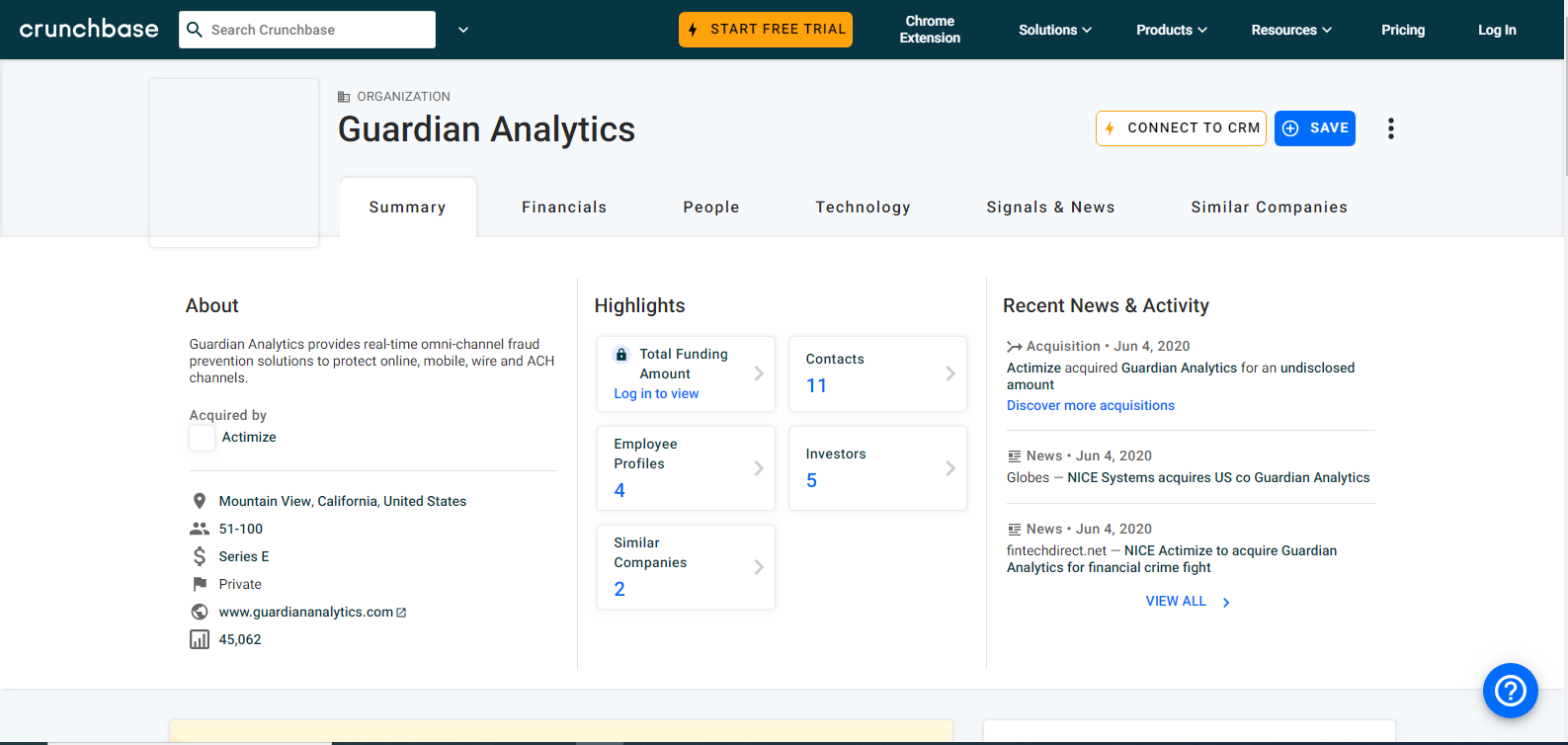1568x745 pixels.
Task: Click the Contacts count 11
Action: coord(816,385)
